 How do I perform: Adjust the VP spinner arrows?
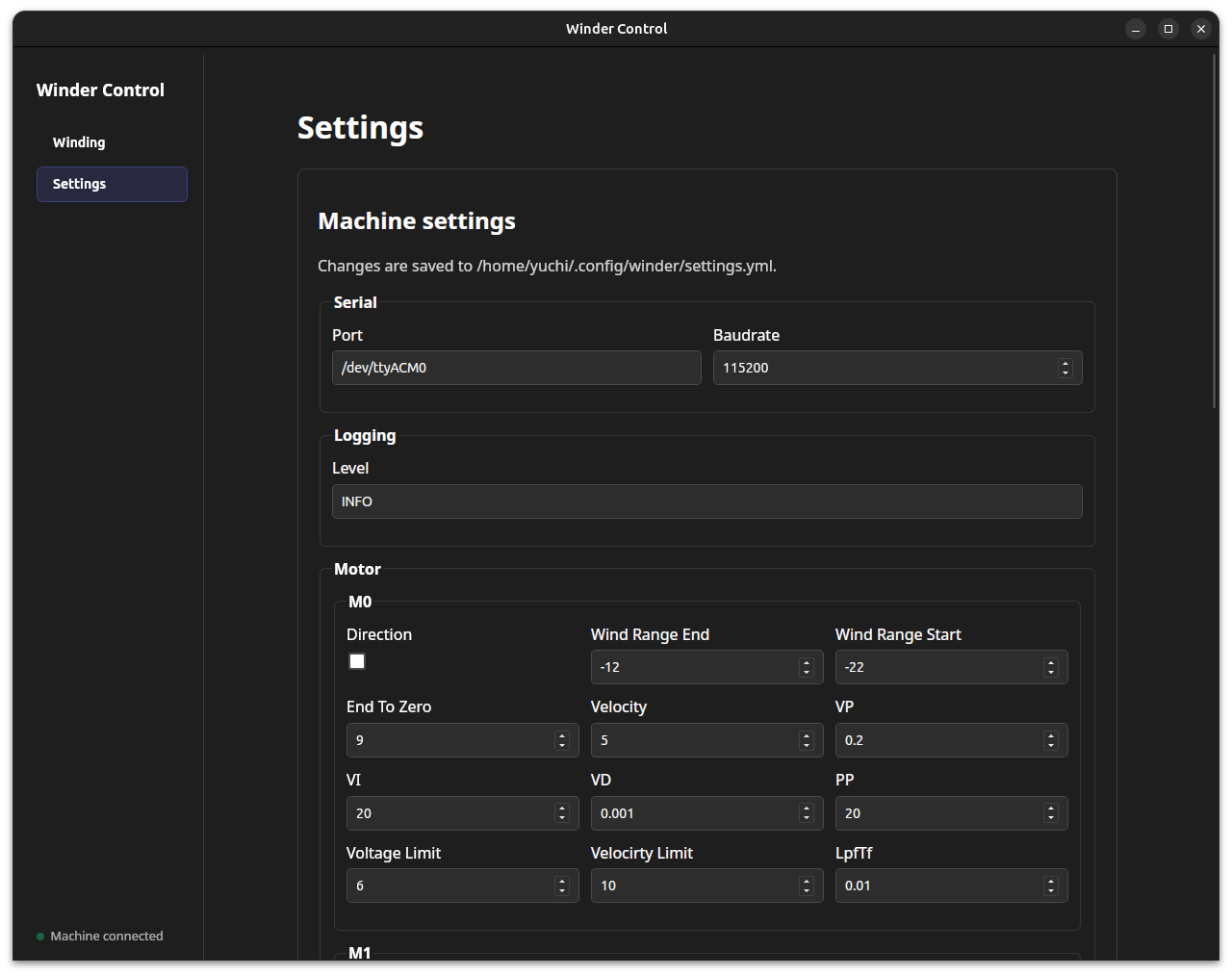point(1051,740)
